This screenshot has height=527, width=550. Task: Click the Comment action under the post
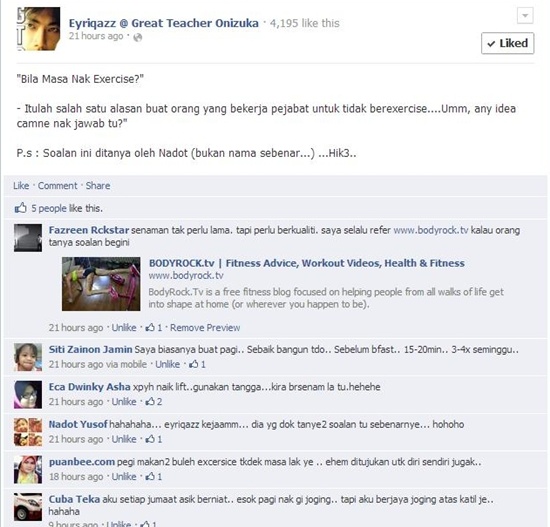tap(58, 186)
